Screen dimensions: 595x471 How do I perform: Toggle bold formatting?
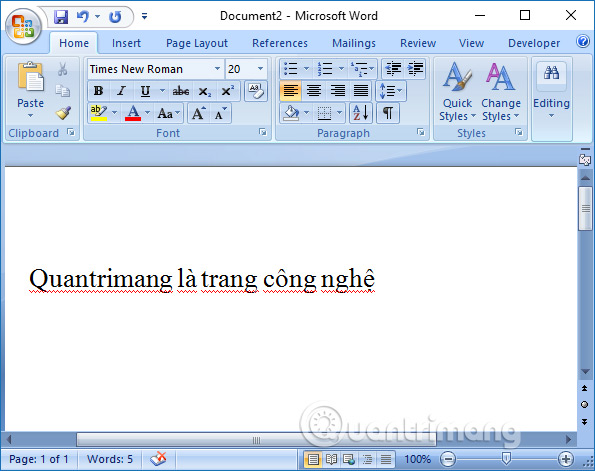tap(99, 91)
